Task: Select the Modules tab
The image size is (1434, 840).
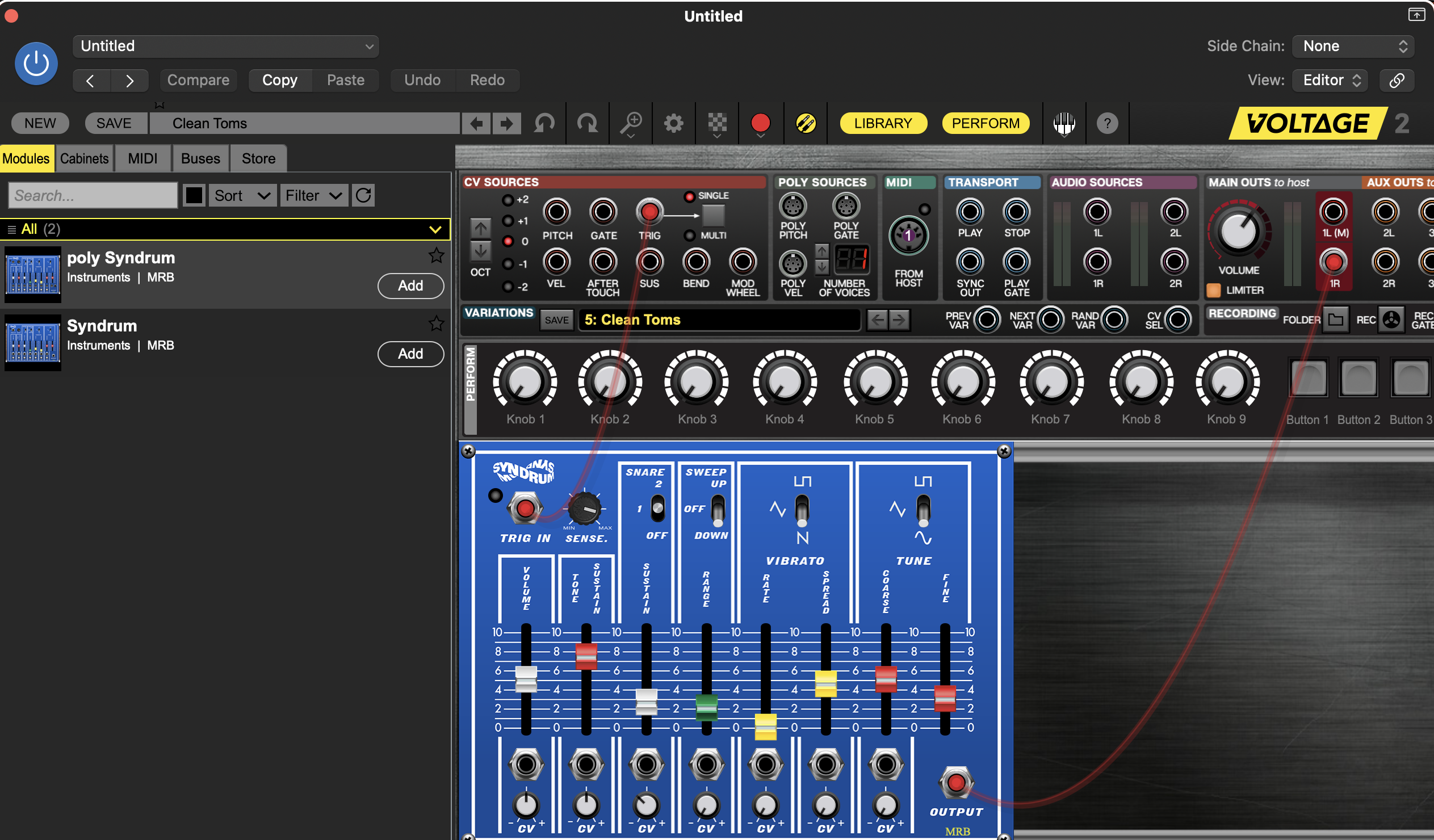Action: click(x=26, y=158)
